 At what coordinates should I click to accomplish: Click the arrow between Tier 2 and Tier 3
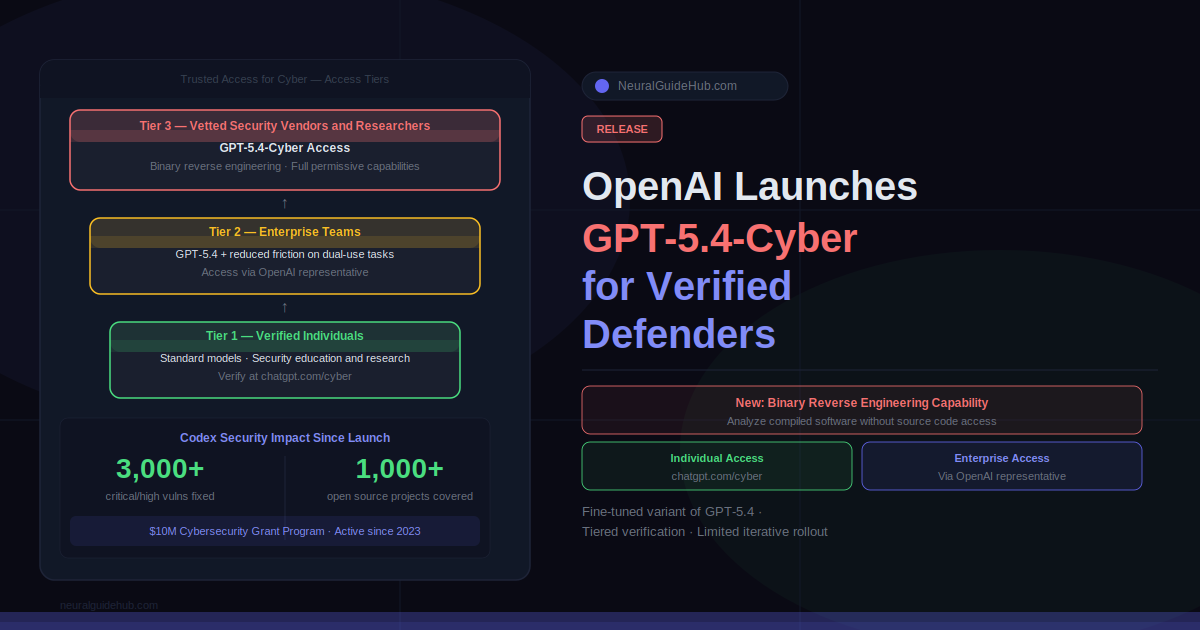coord(285,203)
